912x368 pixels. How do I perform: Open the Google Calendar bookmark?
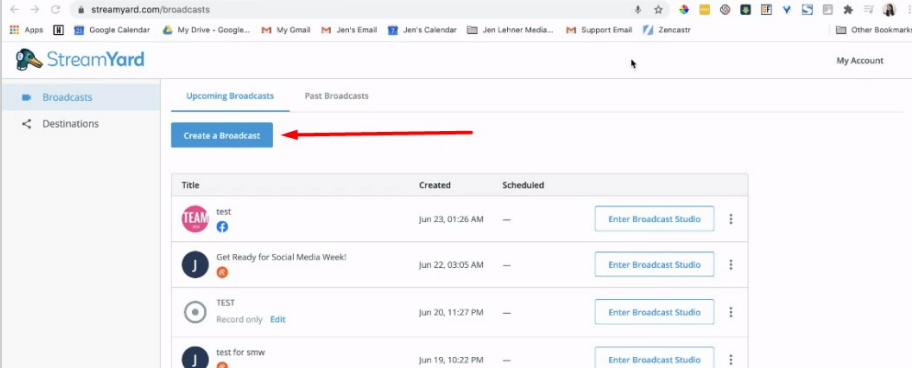coord(112,30)
